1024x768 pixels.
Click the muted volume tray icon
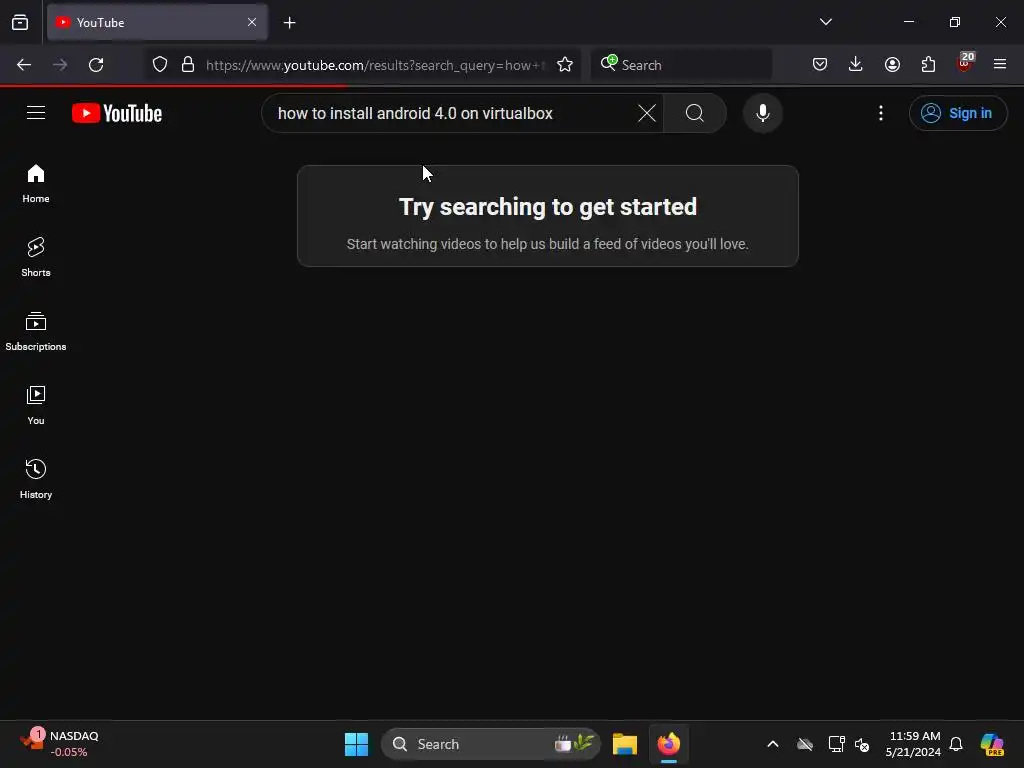point(862,744)
